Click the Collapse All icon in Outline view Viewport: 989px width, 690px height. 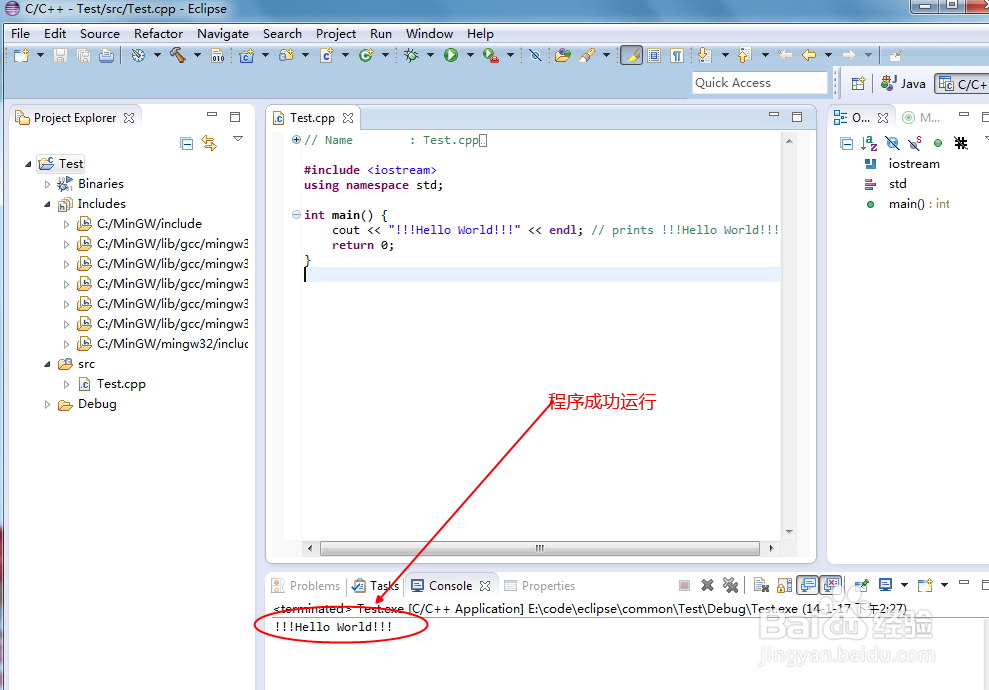pyautogui.click(x=846, y=144)
